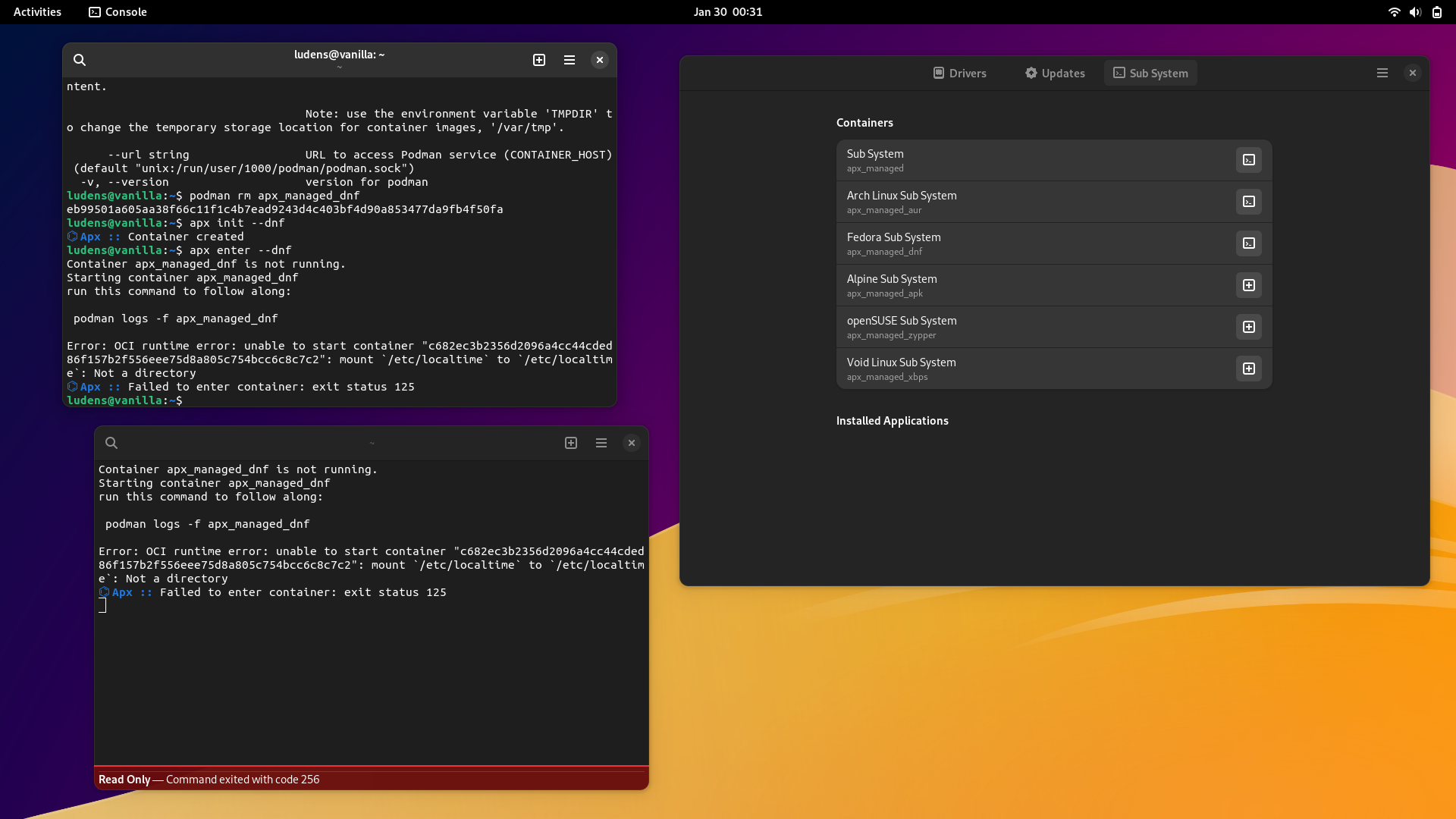Start the Alpine Sub System container
Screen dimensions: 1456x819
click(1249, 285)
